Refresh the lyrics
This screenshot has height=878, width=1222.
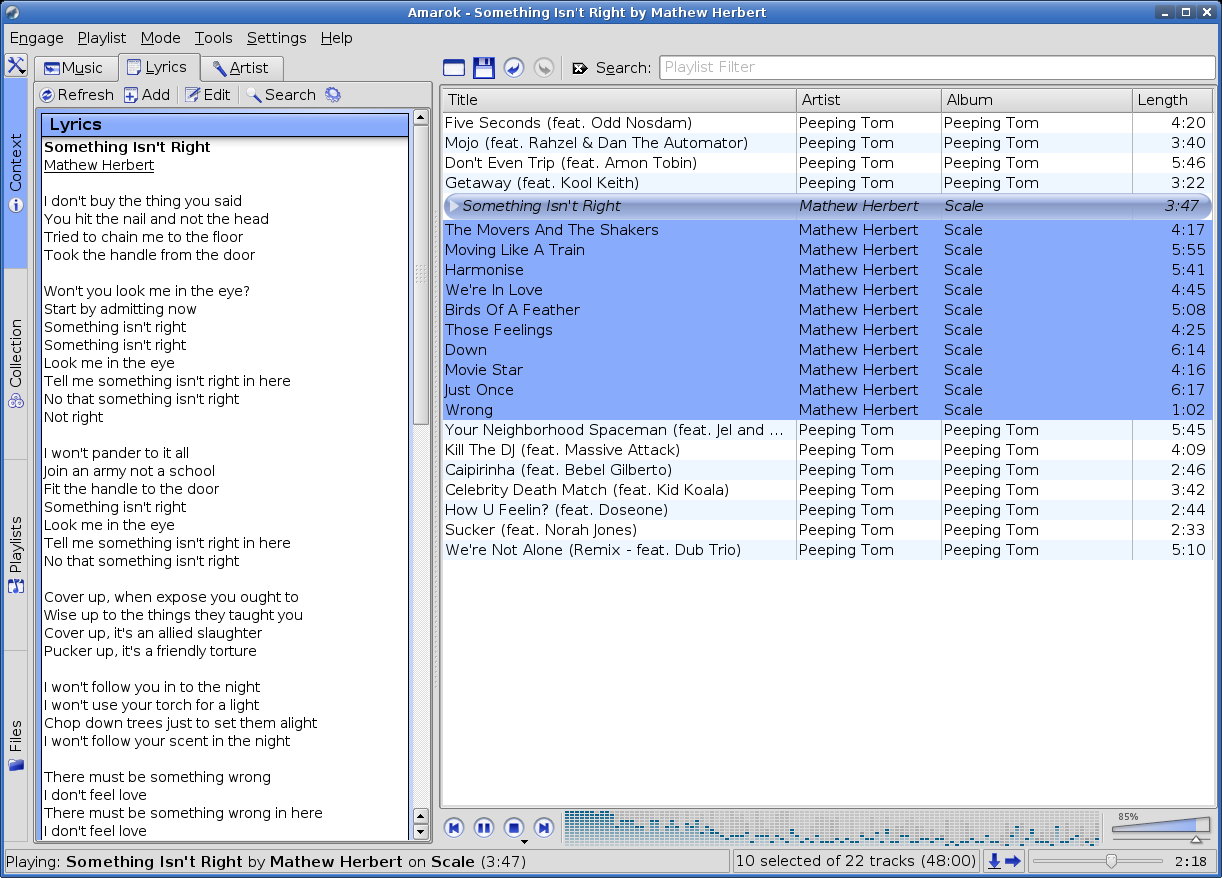(x=77, y=95)
